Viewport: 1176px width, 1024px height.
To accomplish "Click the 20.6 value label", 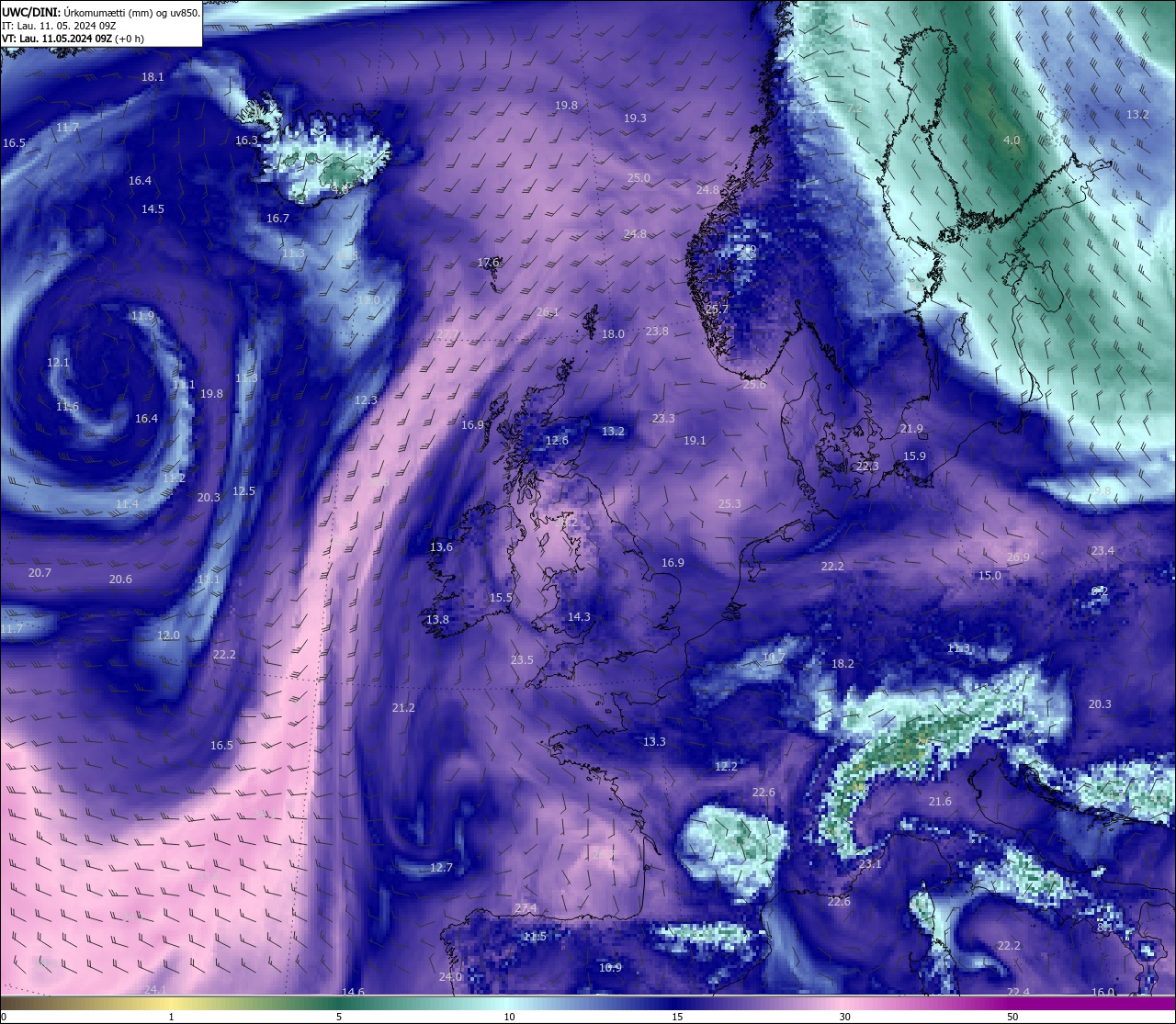I will [x=120, y=580].
